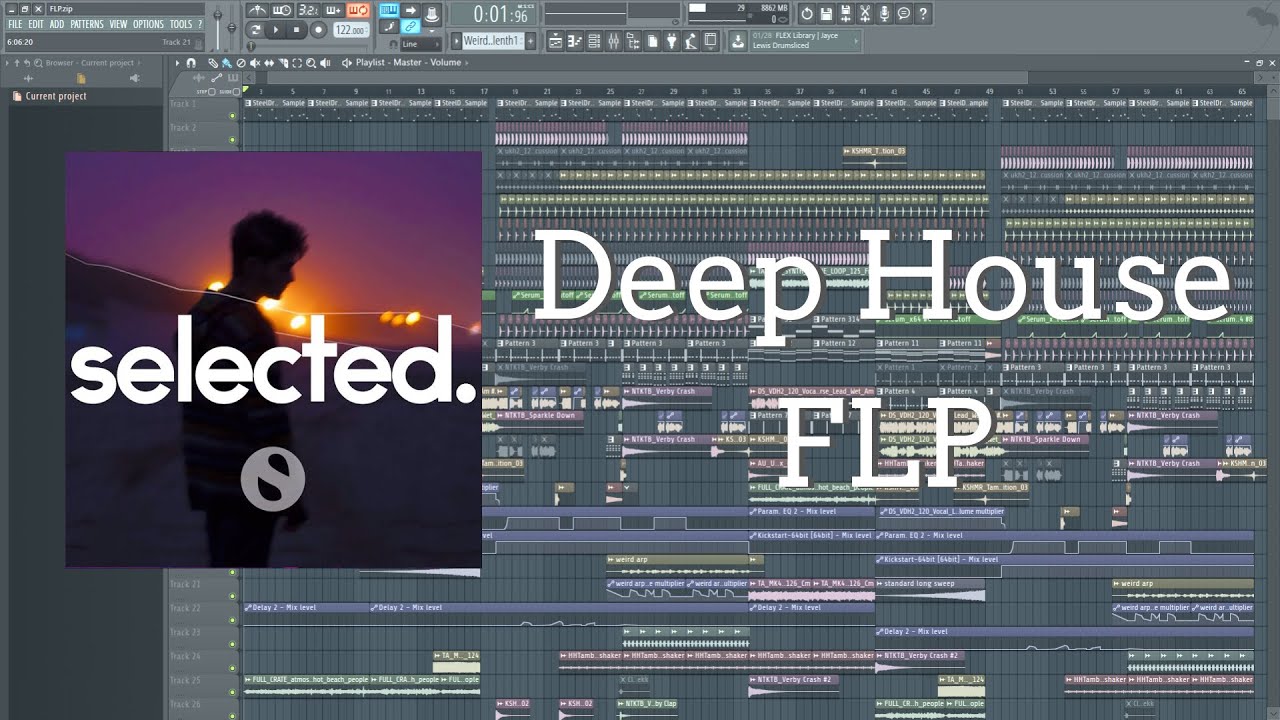1280x720 pixels.
Task: Click the master pitch slider
Action: (x=232, y=28)
